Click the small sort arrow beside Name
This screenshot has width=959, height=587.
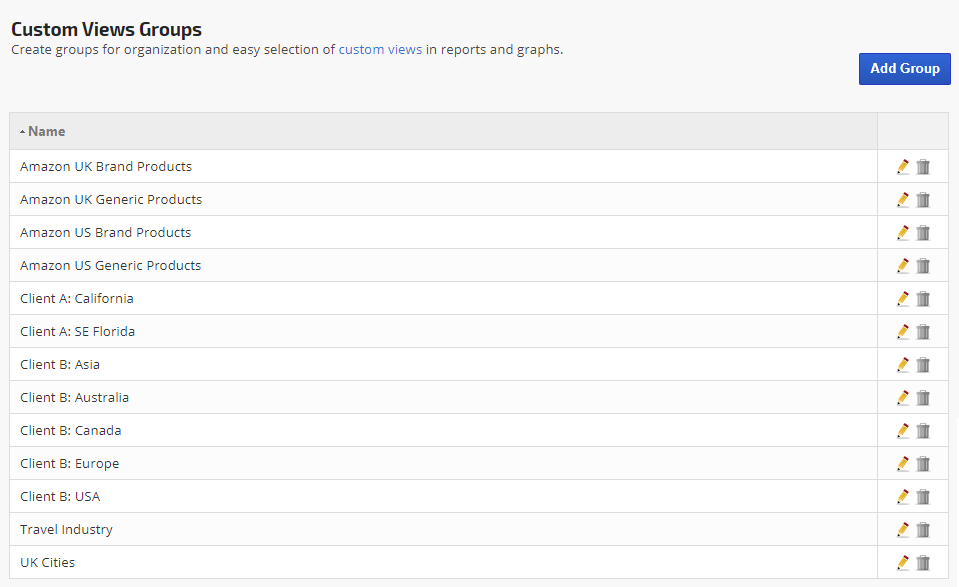pos(22,132)
